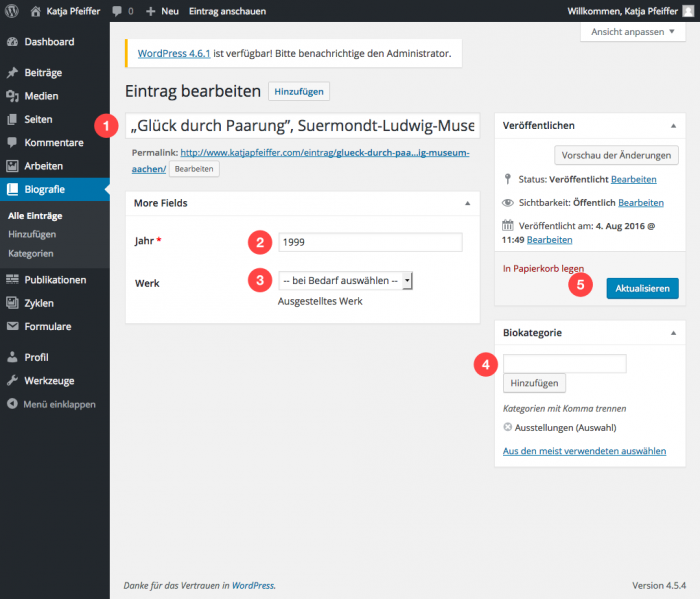This screenshot has width=700, height=599.
Task: Click the user avatar in admin bar
Action: point(688,11)
